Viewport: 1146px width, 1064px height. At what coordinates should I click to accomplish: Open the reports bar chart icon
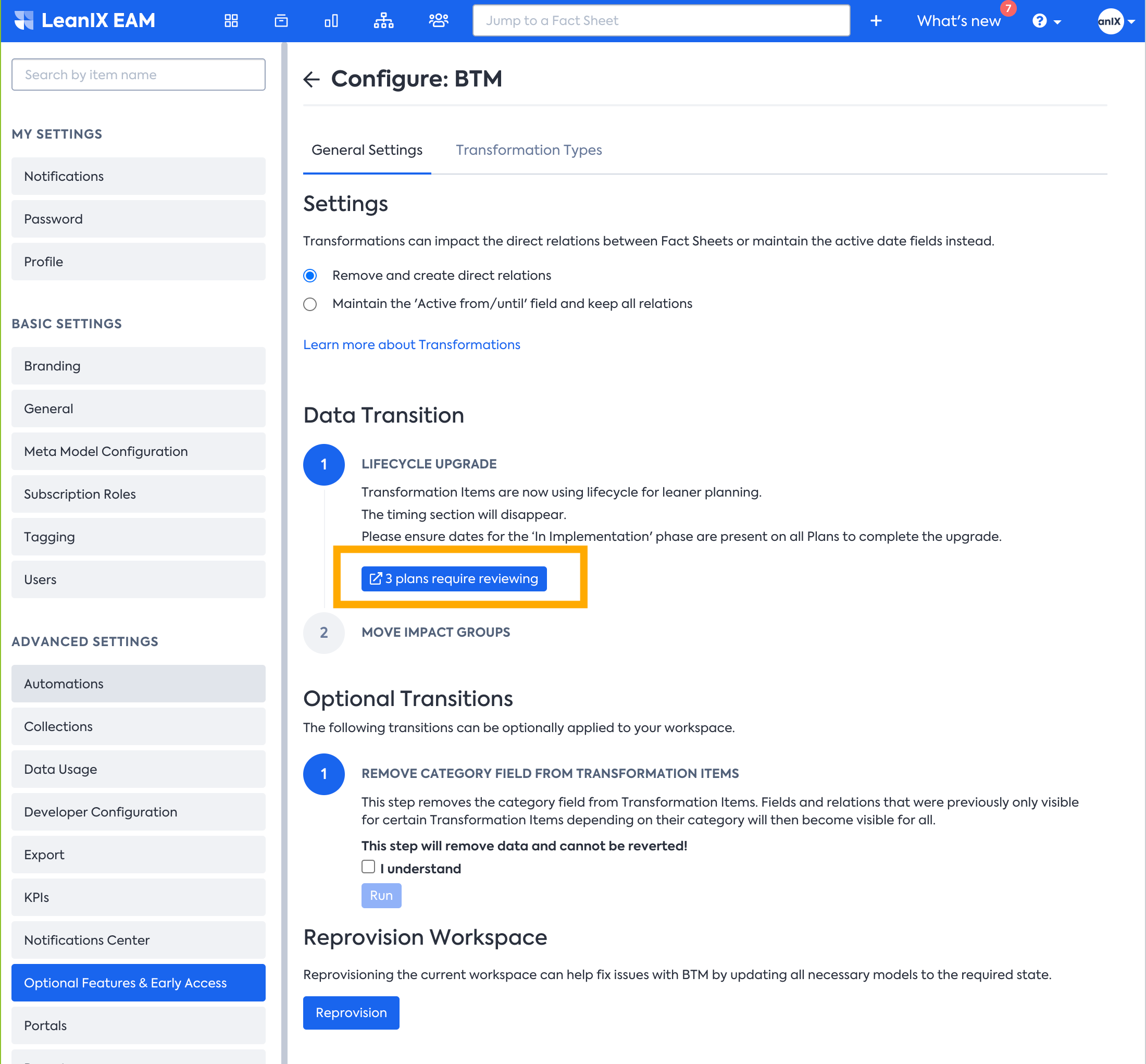(331, 21)
